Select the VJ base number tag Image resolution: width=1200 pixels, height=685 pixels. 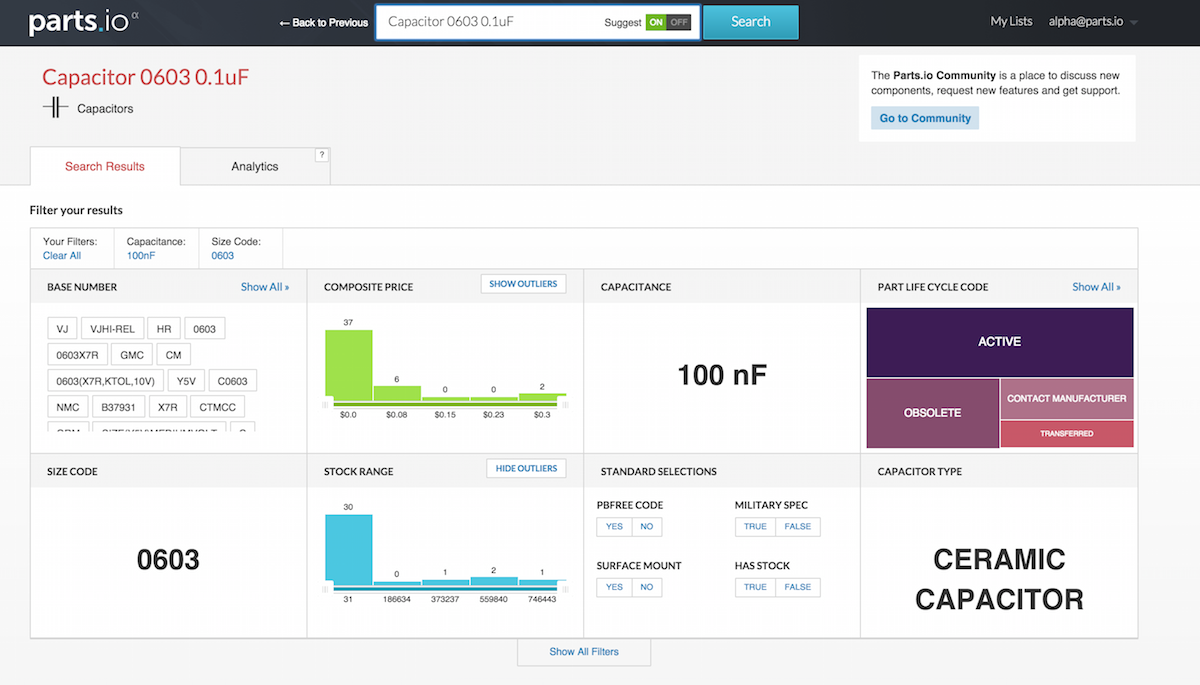(x=62, y=328)
